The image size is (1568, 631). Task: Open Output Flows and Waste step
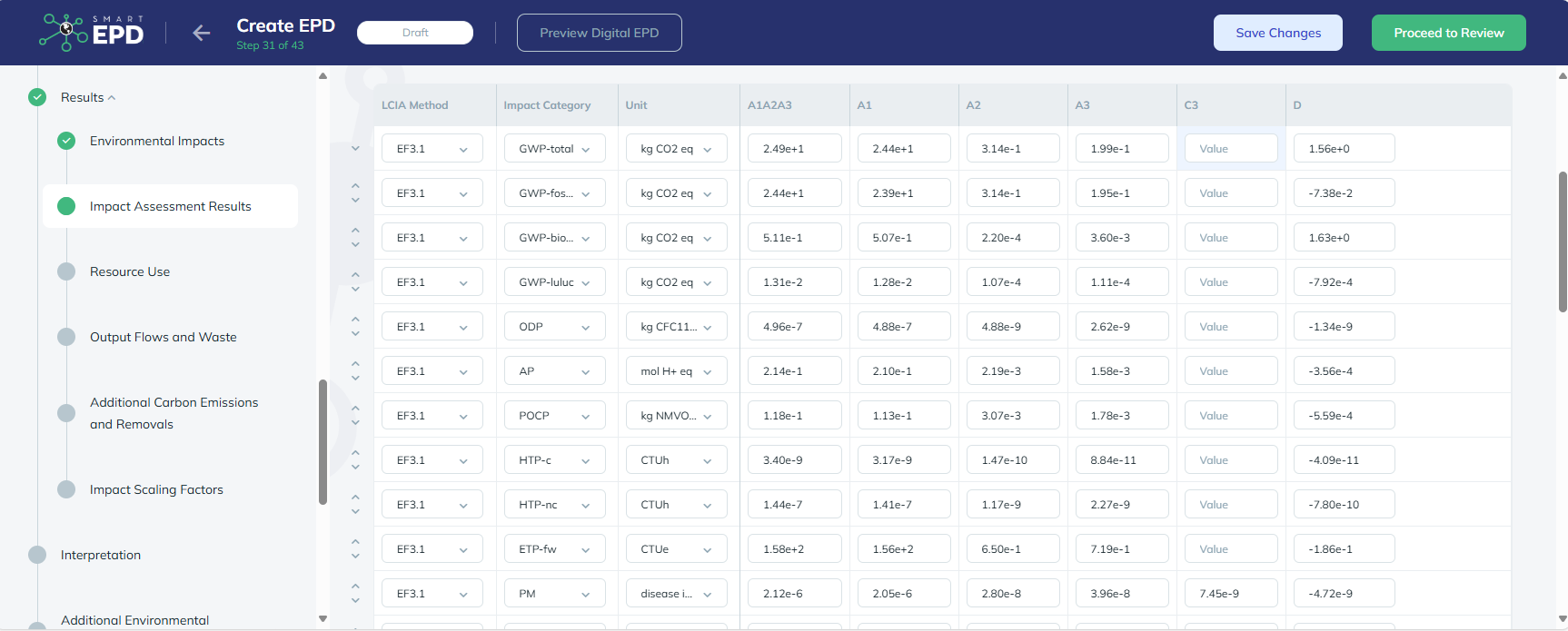[163, 337]
